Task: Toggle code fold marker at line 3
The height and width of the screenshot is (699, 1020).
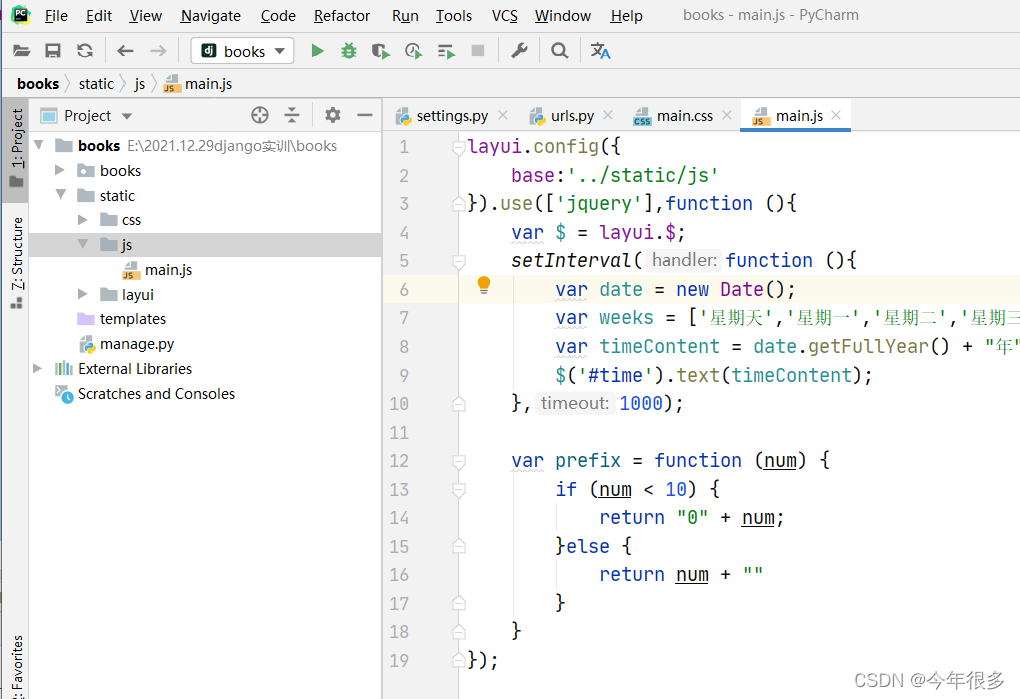Action: pos(459,204)
